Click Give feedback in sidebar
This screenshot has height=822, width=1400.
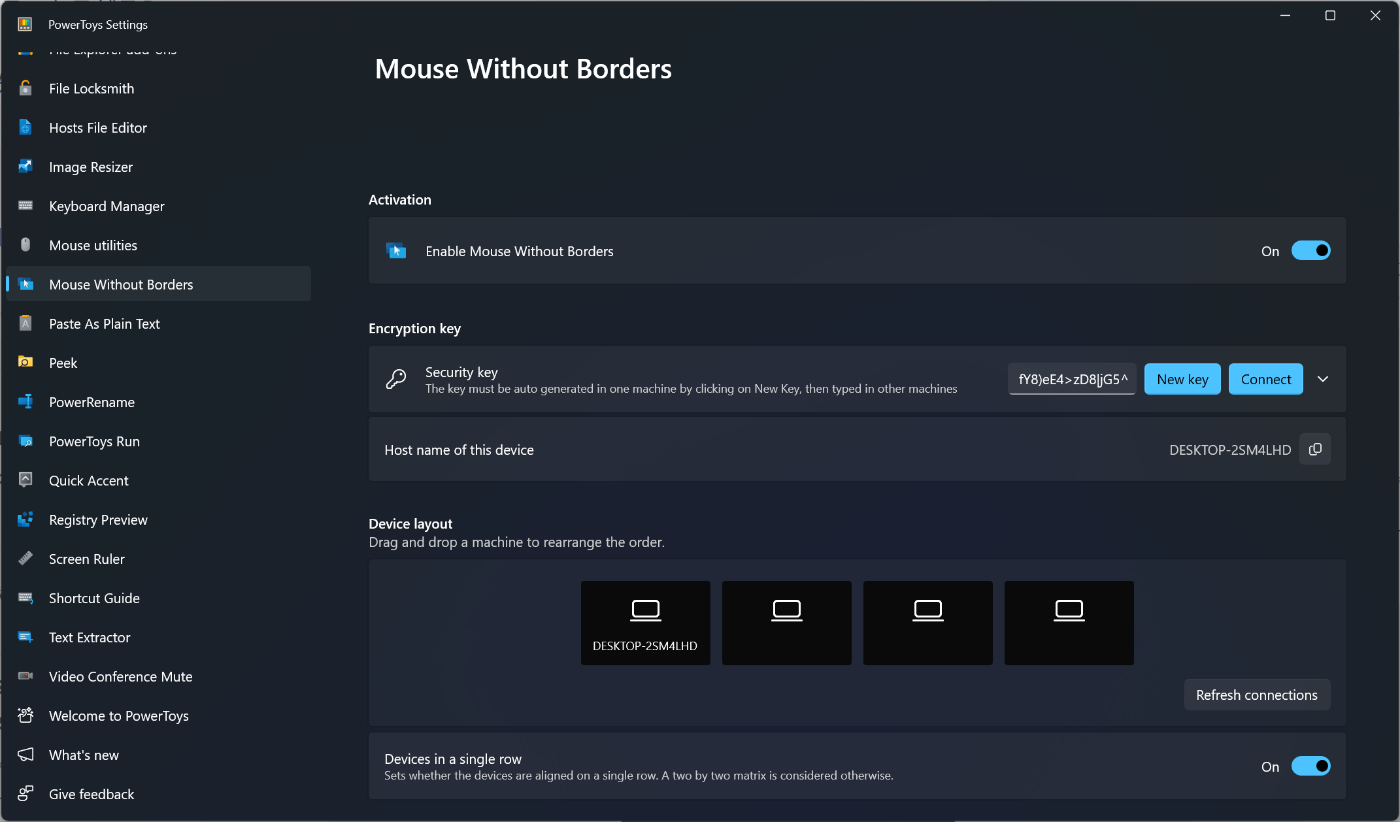(159, 794)
